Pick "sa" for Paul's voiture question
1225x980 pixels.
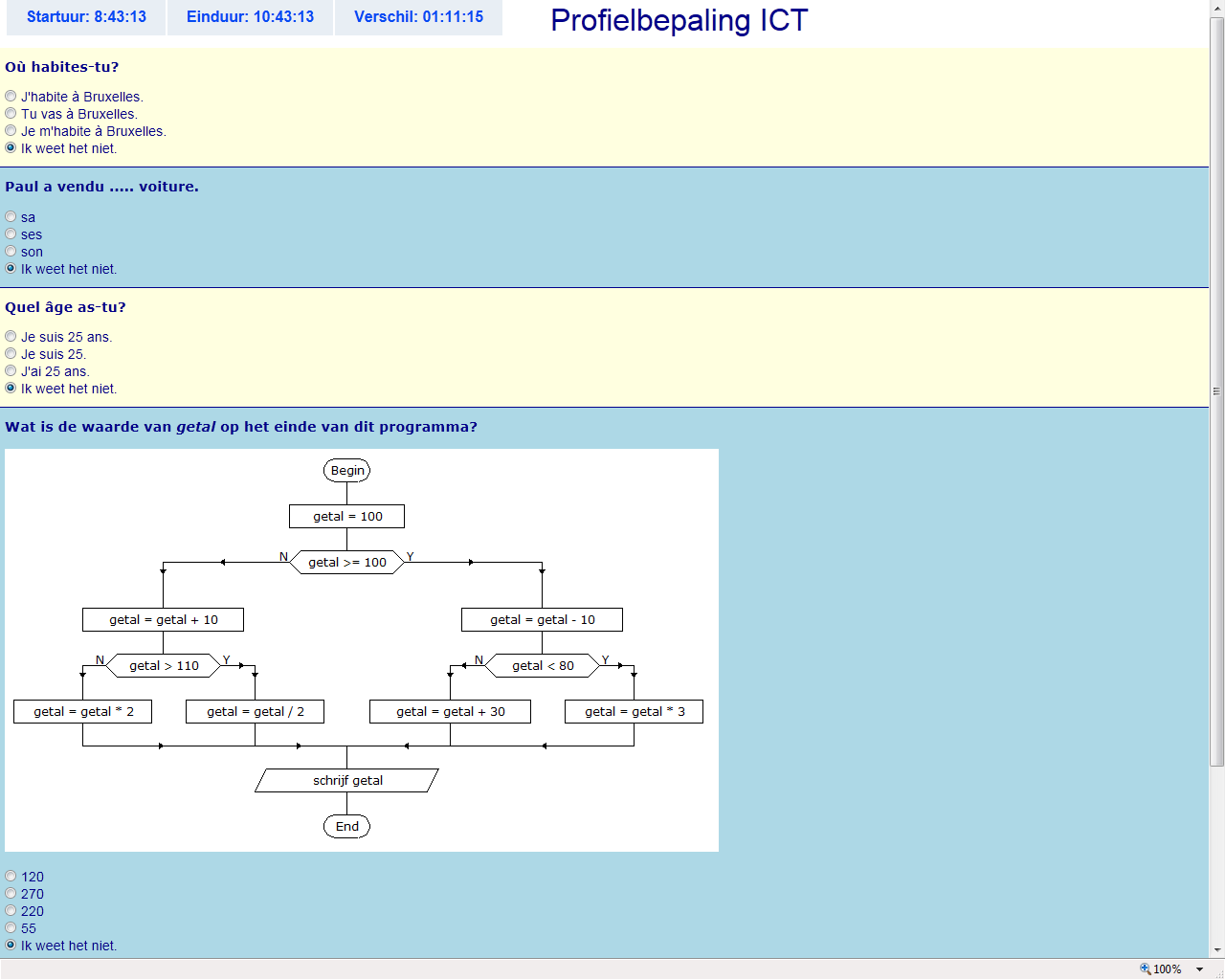coord(11,217)
